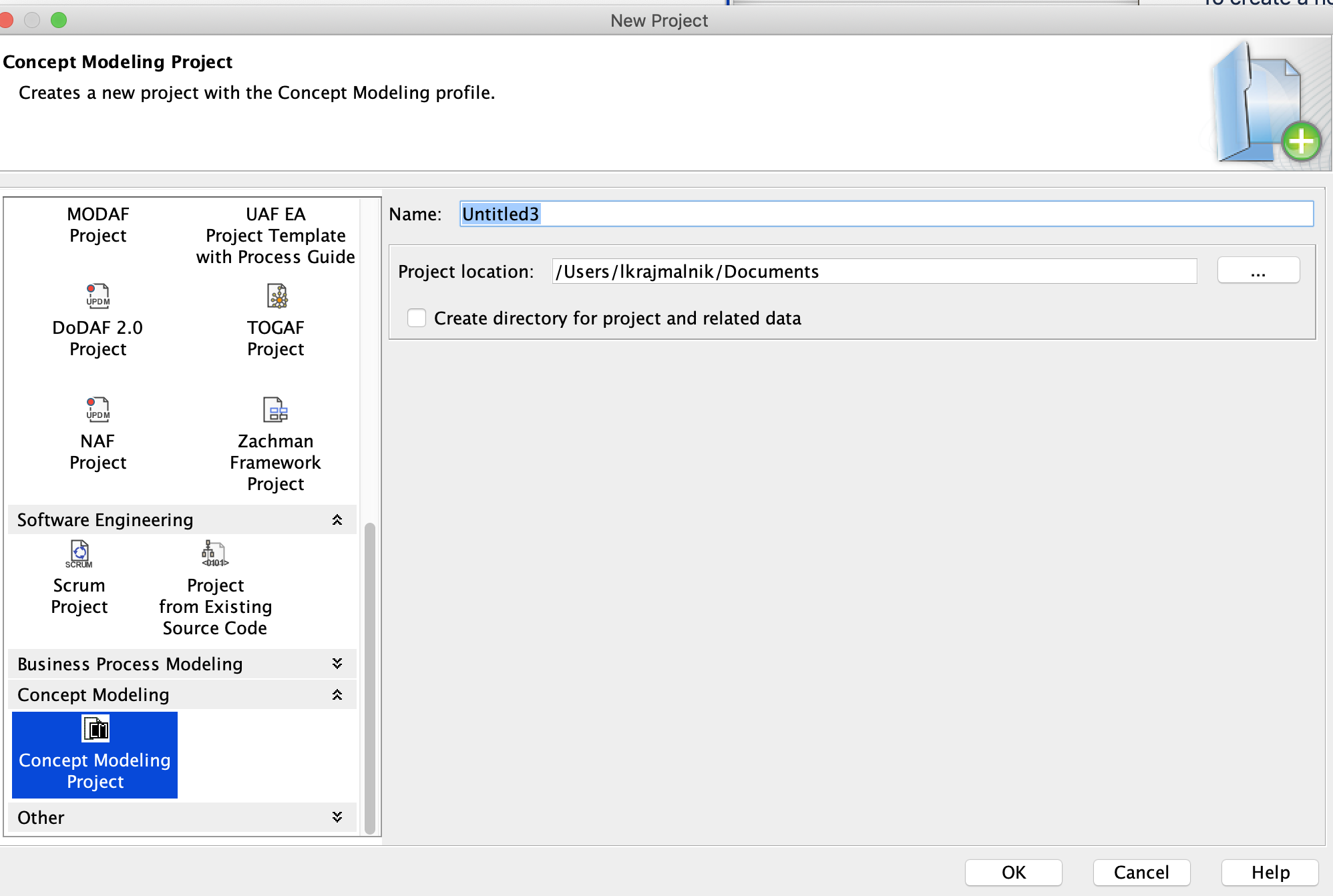Open Help for the dialog

(x=1270, y=872)
